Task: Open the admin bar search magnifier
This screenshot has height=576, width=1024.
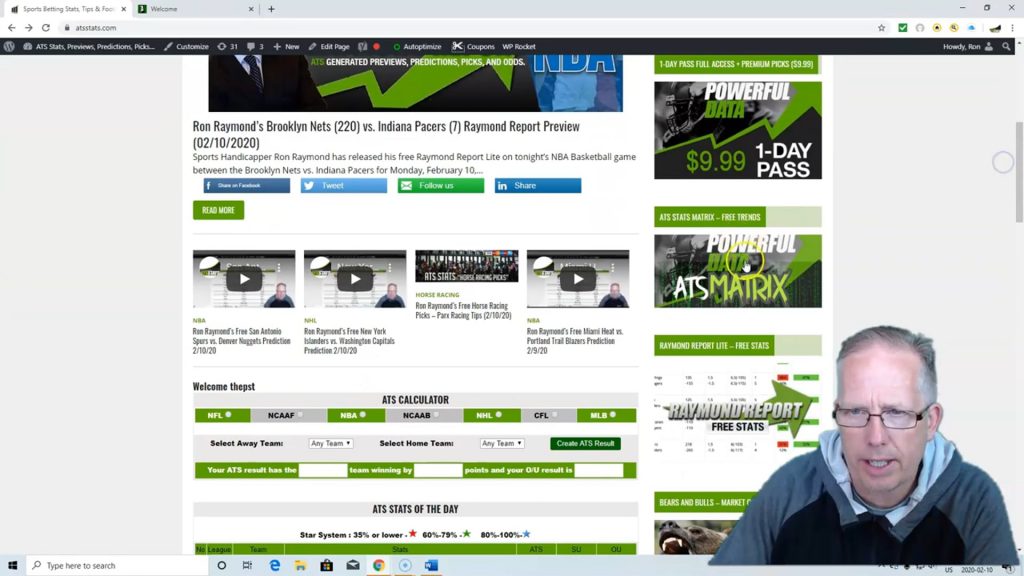Action: [1006, 46]
